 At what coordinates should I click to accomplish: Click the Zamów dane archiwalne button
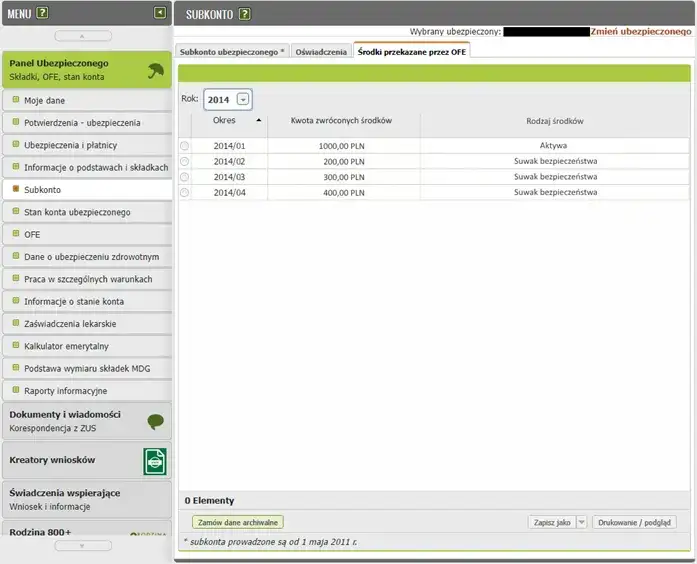238,522
